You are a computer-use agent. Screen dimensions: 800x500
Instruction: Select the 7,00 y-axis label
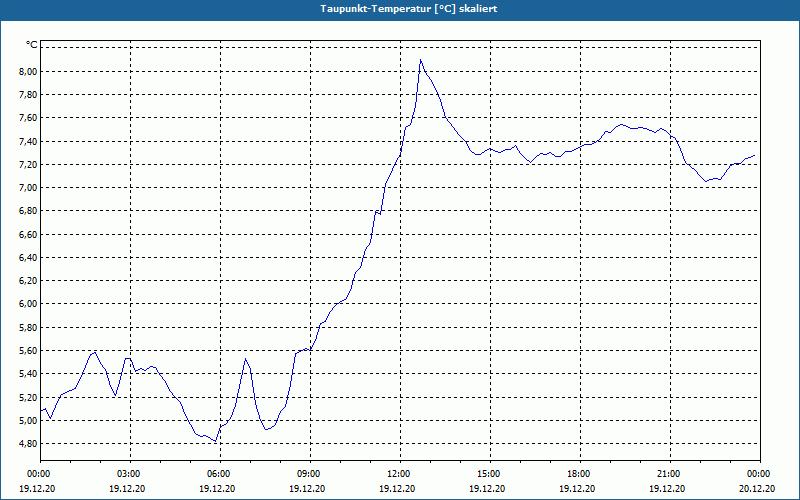[29, 188]
